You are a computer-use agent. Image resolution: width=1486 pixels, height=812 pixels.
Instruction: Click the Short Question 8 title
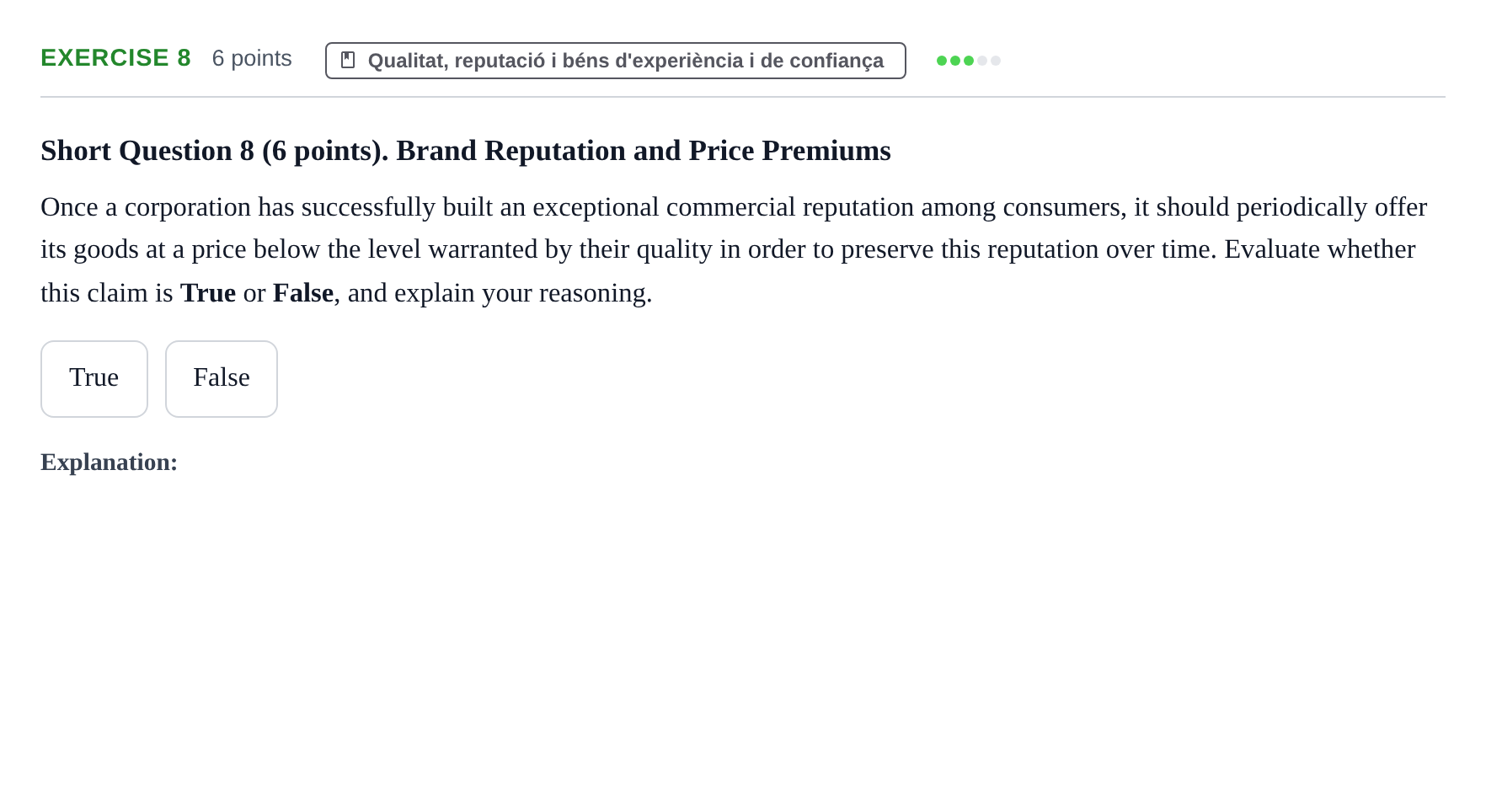pyautogui.click(x=466, y=151)
